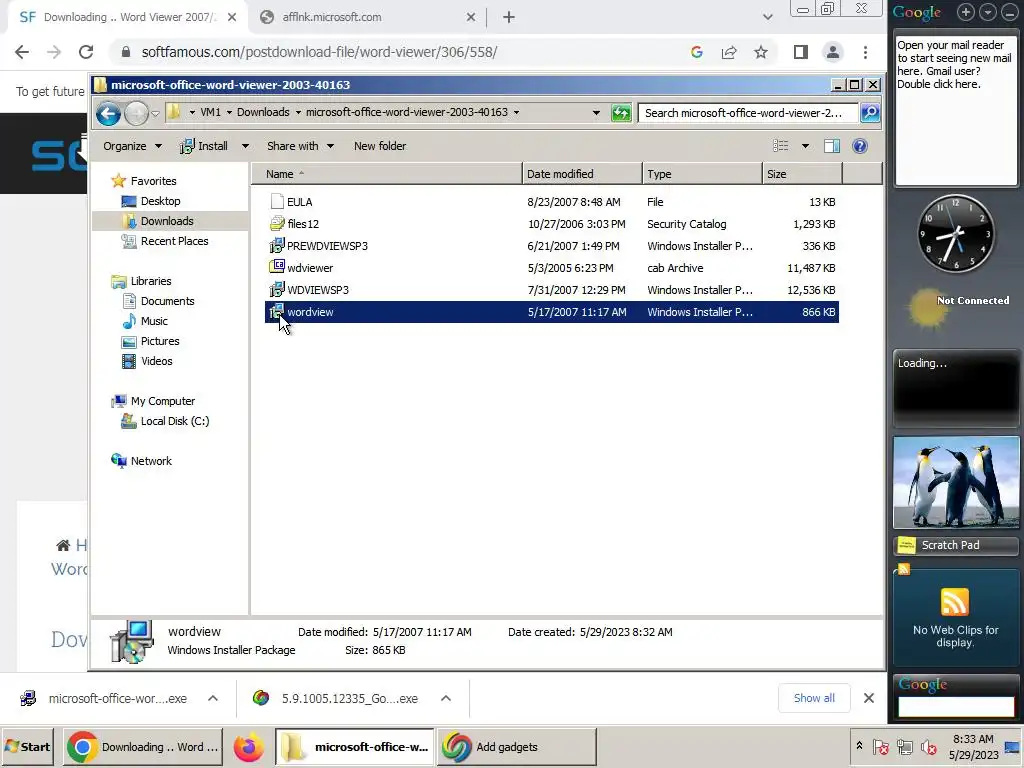Open Pictures library
The height and width of the screenshot is (768, 1024).
point(160,341)
